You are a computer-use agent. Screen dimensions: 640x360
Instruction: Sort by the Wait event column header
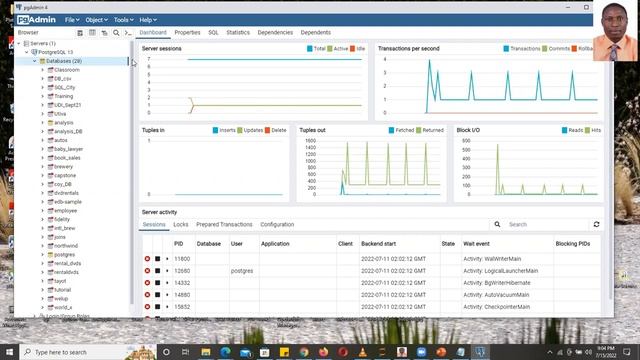476,244
